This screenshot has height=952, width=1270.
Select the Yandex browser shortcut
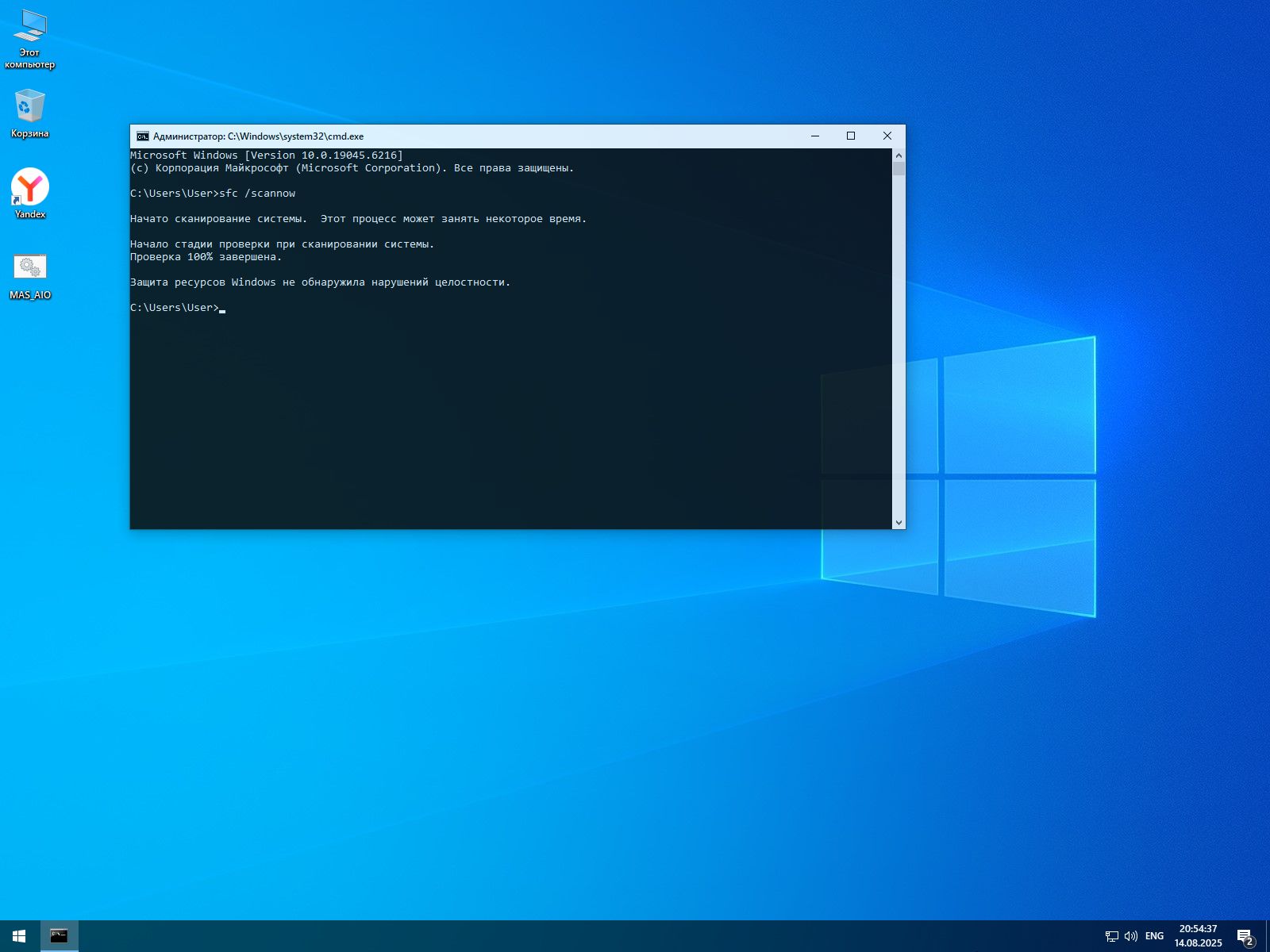point(30,193)
